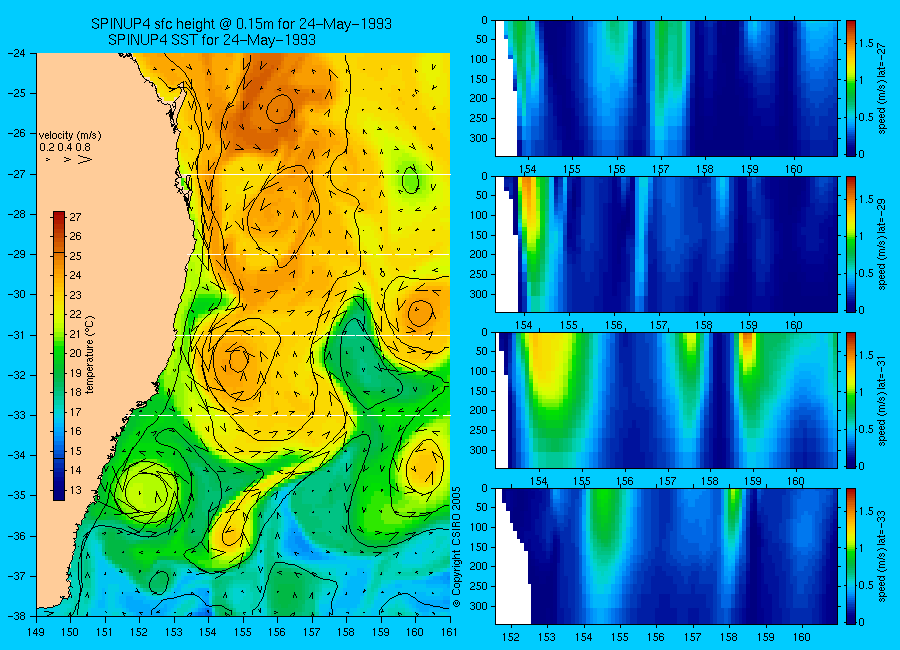Click the 20 value on temperature colorbar
The height and width of the screenshot is (650, 900).
click(x=75, y=354)
